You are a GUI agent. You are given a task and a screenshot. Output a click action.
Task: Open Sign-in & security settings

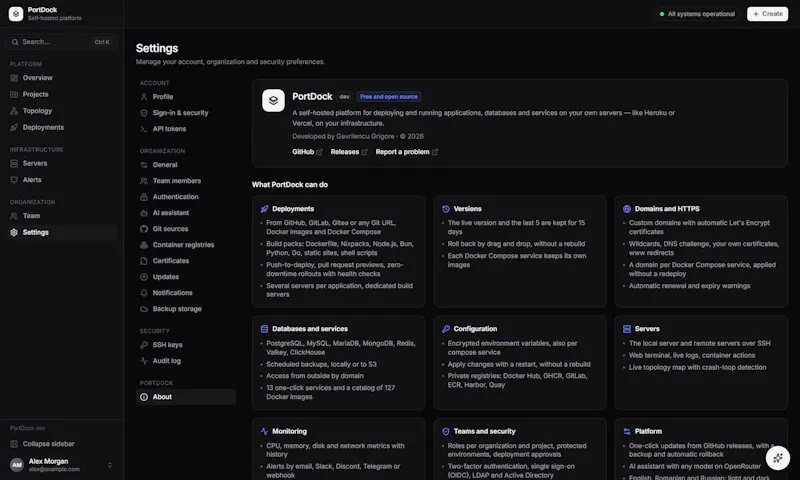[x=186, y=113]
